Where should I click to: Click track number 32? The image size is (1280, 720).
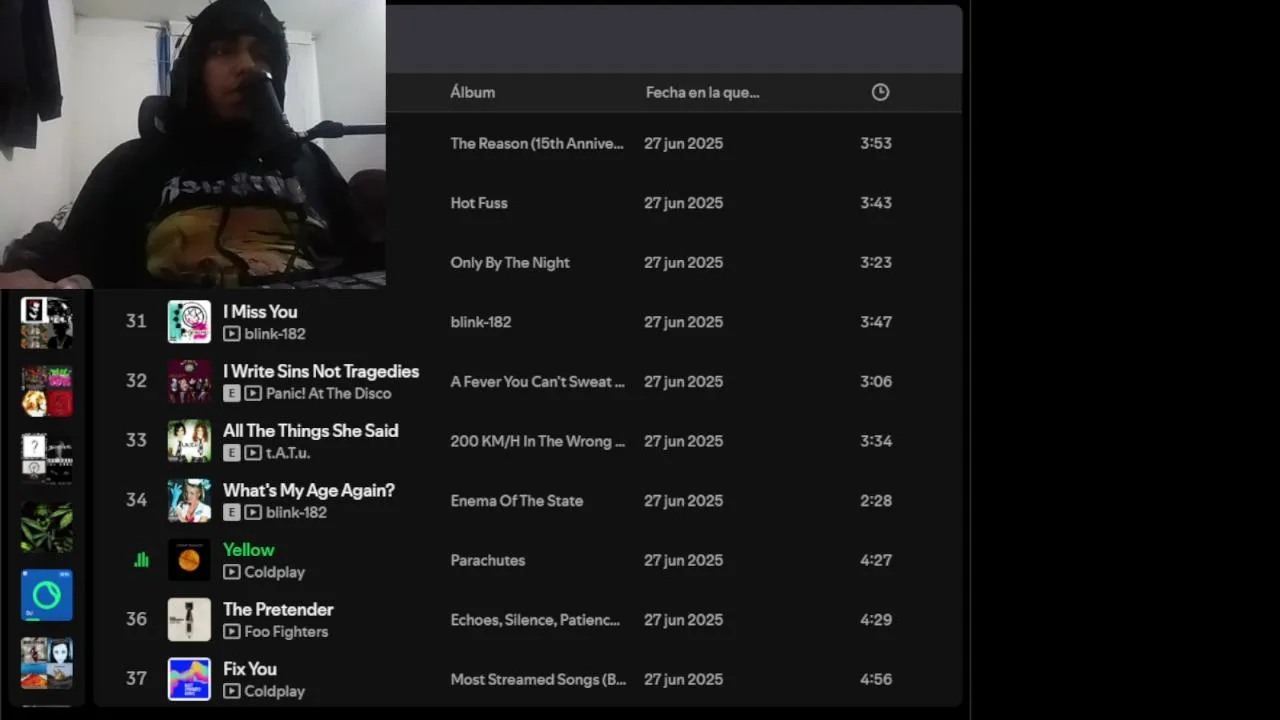[136, 380]
